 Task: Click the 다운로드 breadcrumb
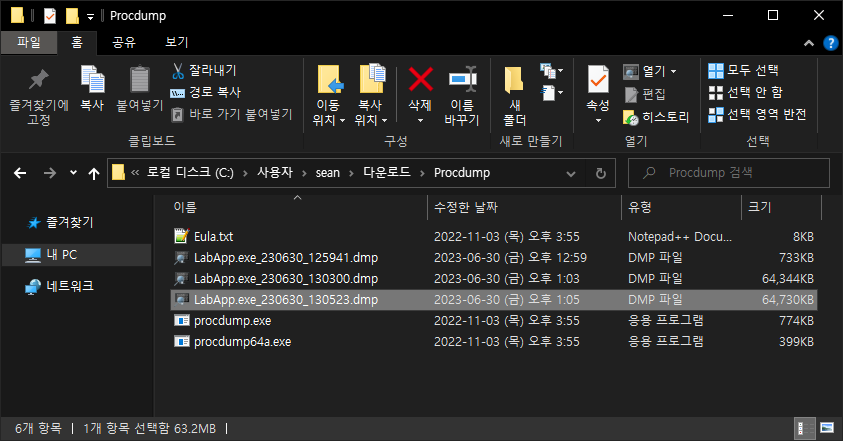click(x=387, y=173)
